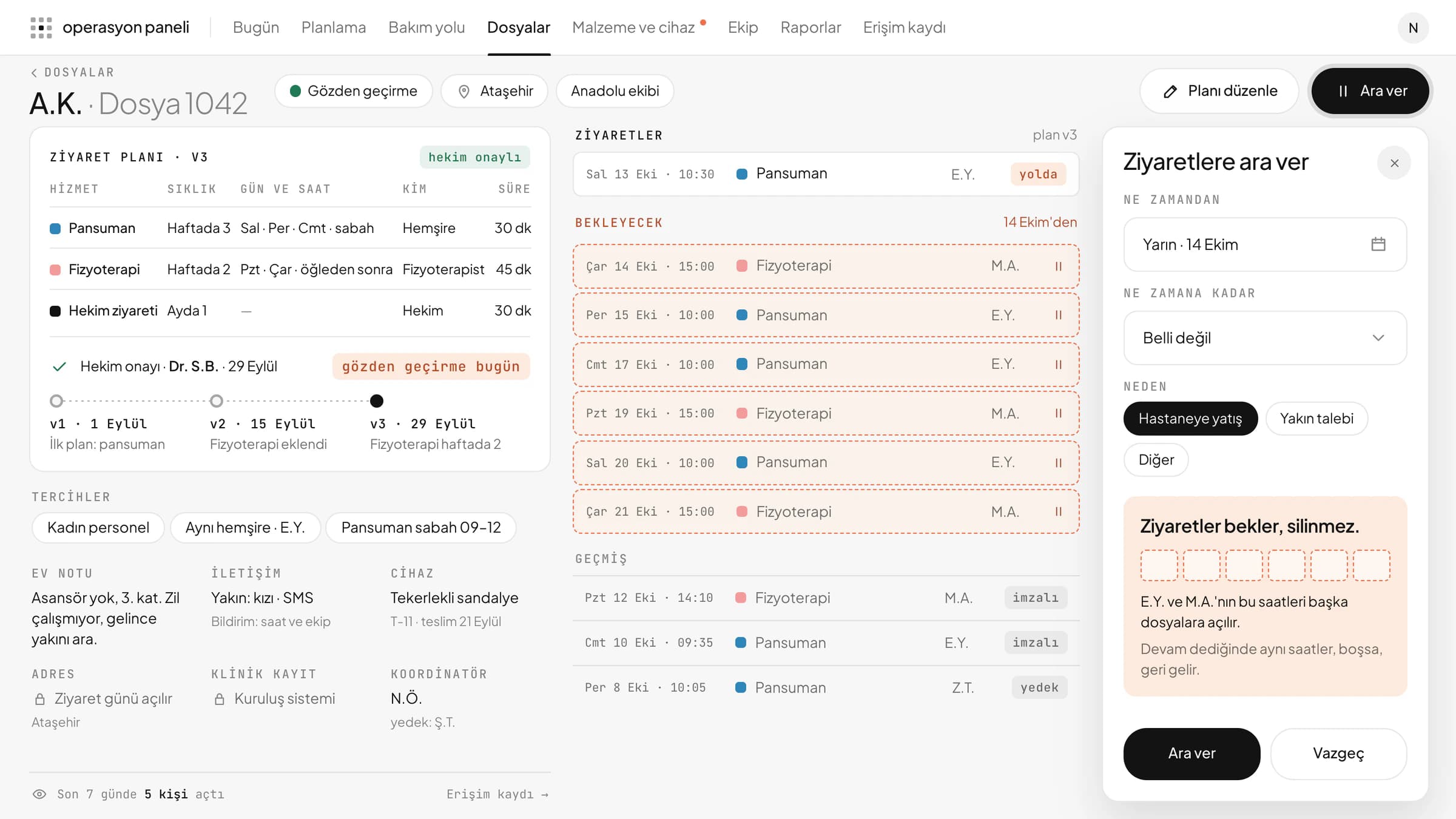This screenshot has width=1456, height=819.
Task: Toggle Kadın personel preference chip
Action: [98, 527]
